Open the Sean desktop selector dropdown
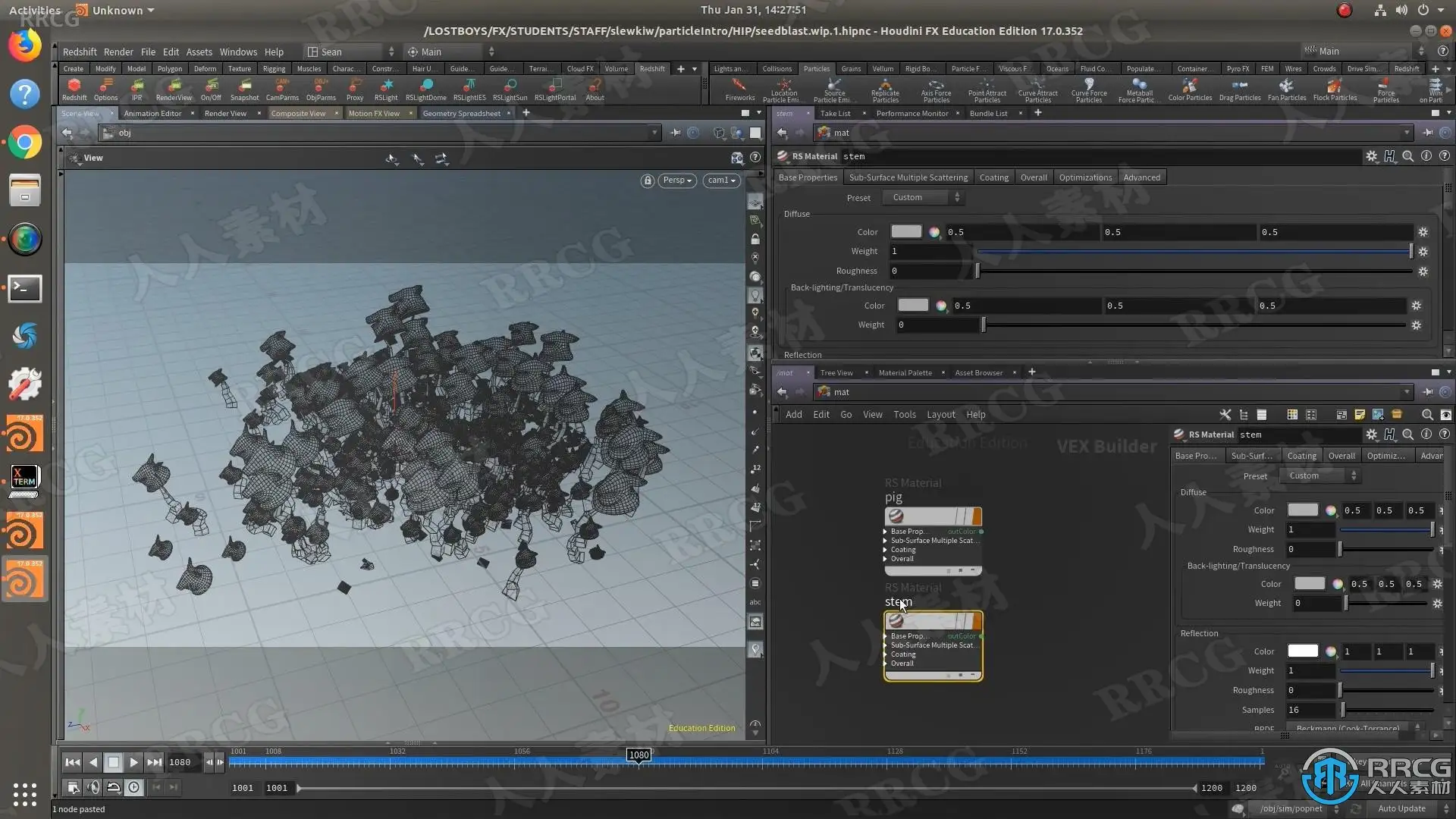1456x819 pixels. click(350, 52)
